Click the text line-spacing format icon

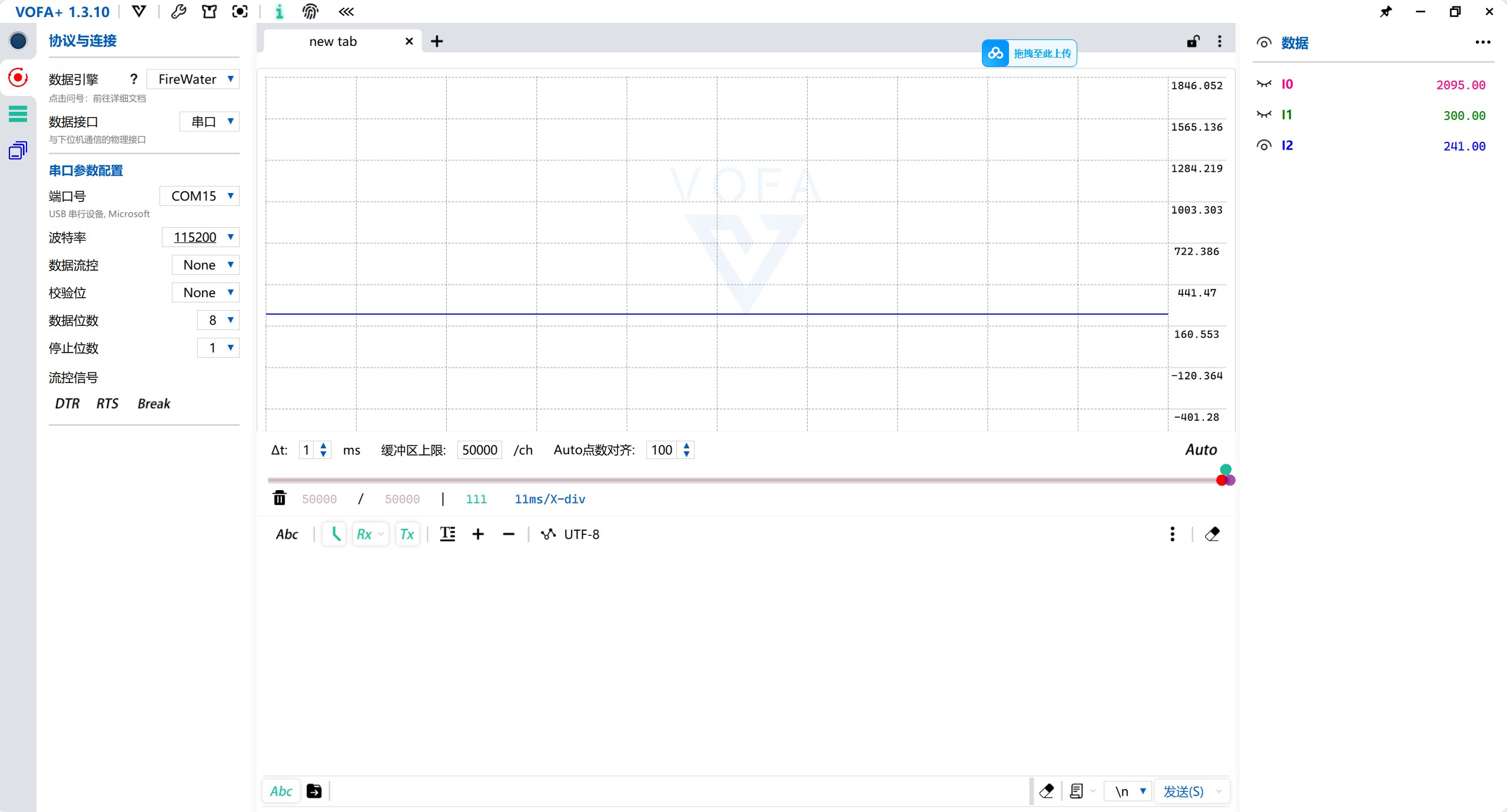tap(448, 534)
